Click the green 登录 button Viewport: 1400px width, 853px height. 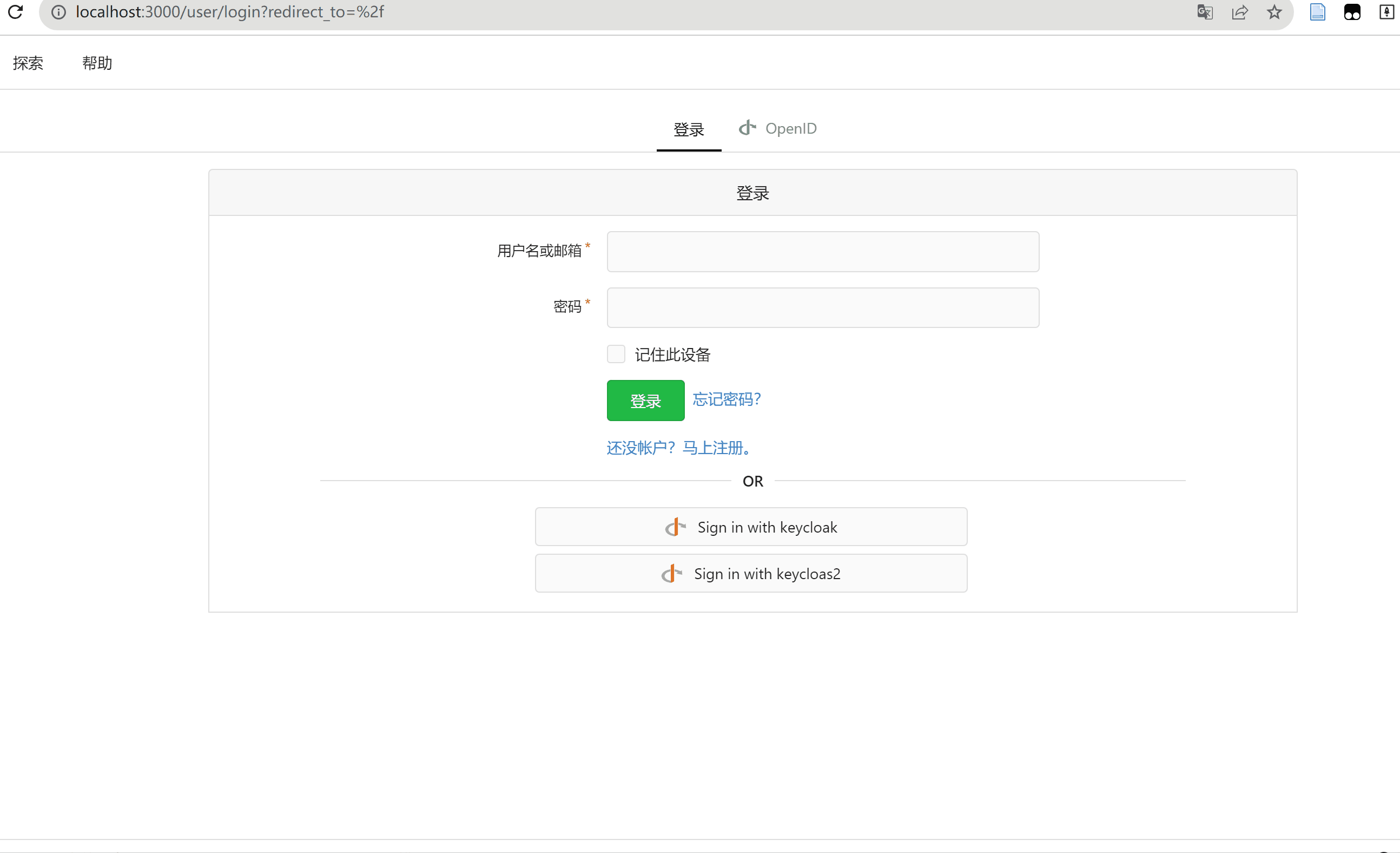click(x=645, y=401)
